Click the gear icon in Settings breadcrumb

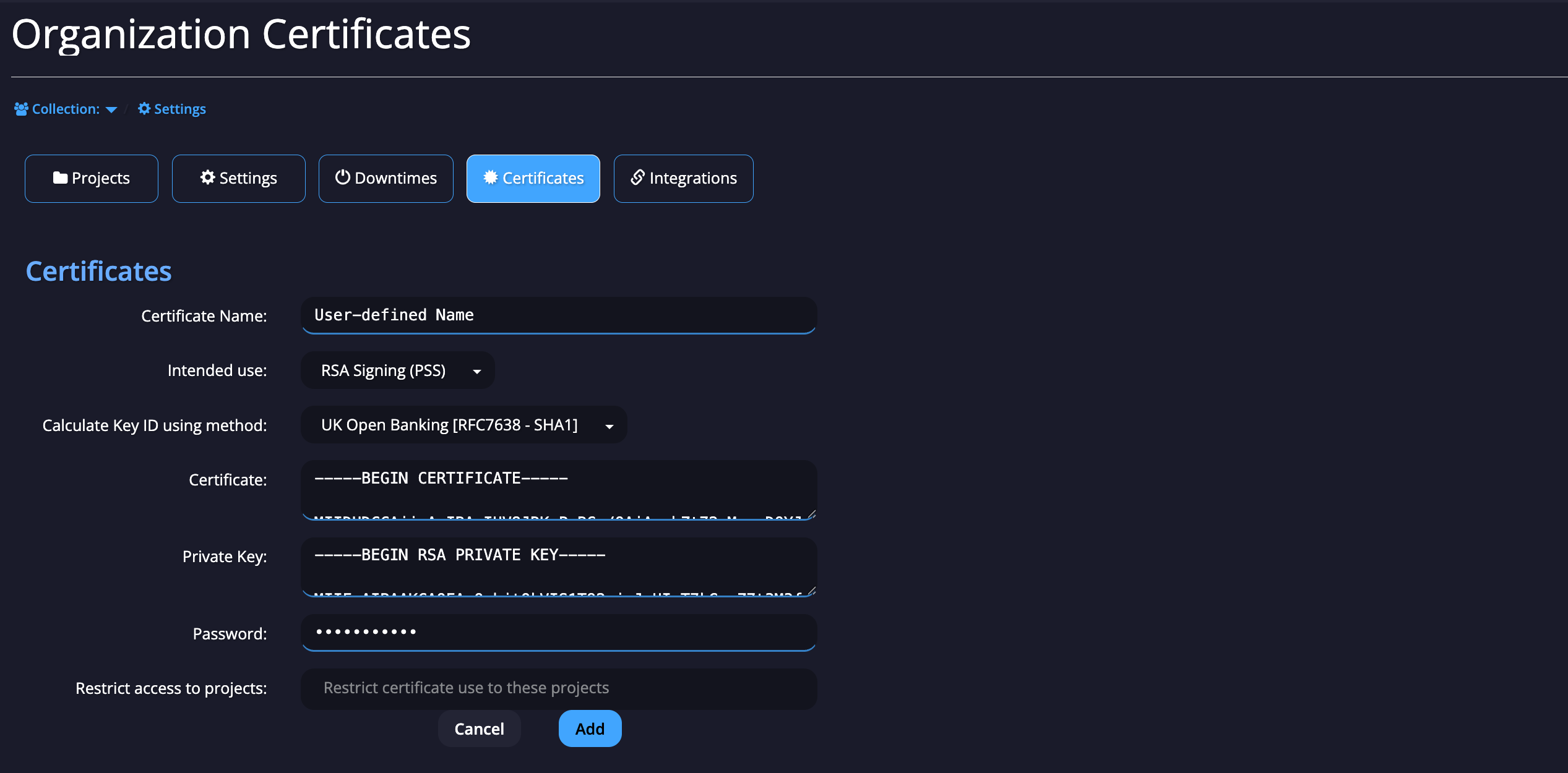144,108
